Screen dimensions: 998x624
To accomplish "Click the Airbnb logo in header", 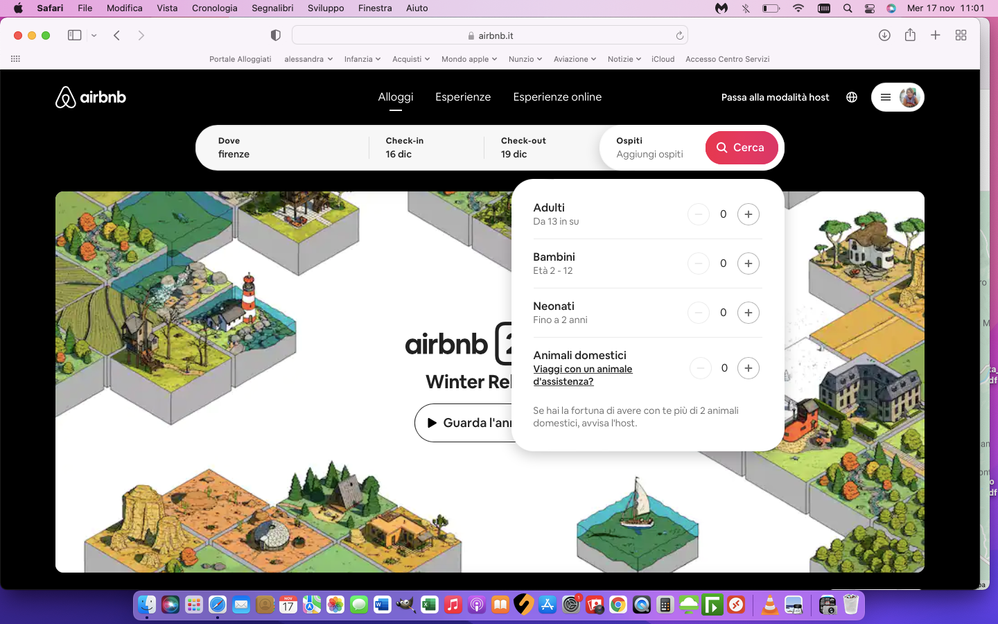I will pyautogui.click(x=90, y=97).
